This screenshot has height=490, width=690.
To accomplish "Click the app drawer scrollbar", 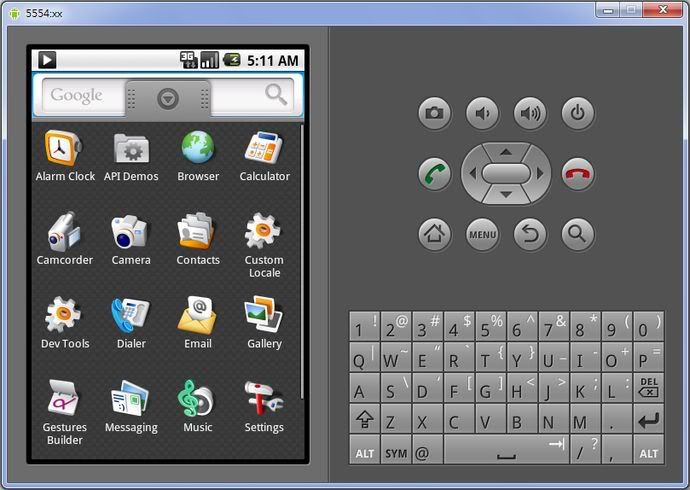I will [302, 262].
